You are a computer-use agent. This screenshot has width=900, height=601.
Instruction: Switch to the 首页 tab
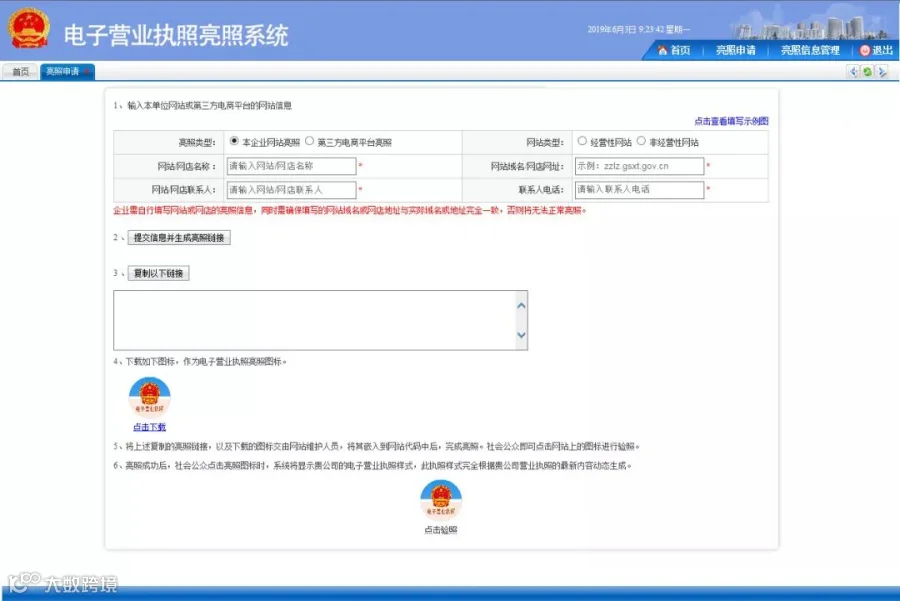pyautogui.click(x=21, y=72)
